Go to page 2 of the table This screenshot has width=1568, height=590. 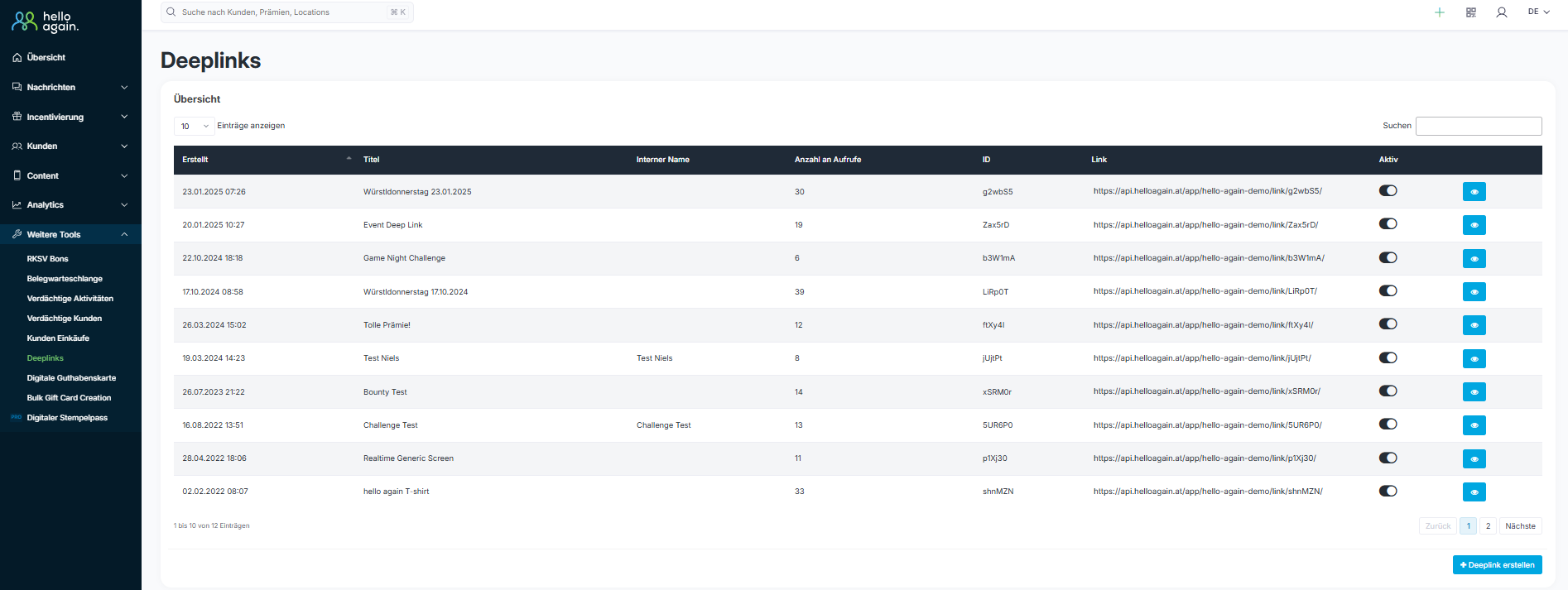[x=1488, y=526]
